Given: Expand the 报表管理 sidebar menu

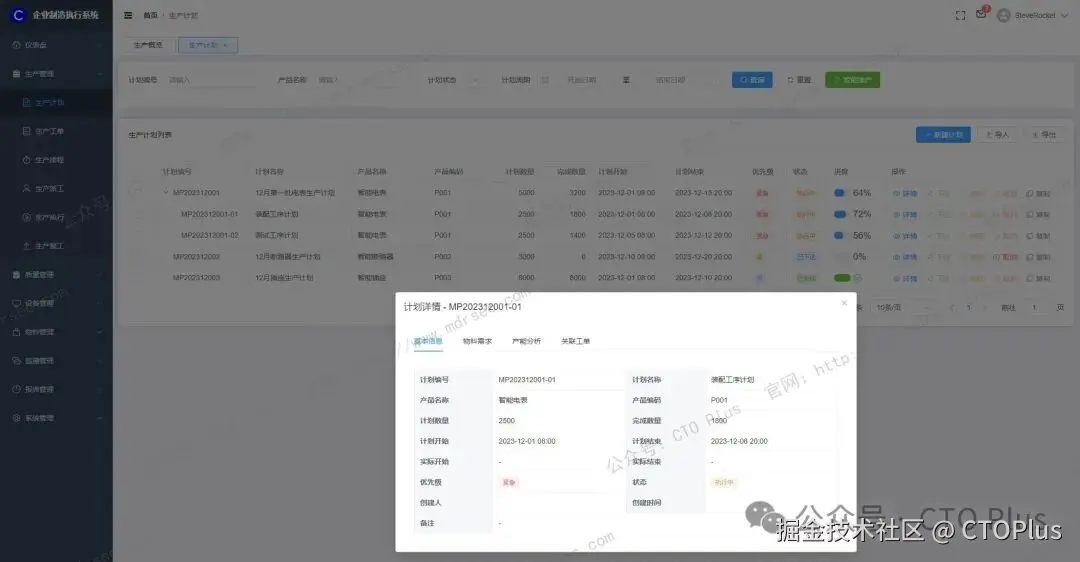Looking at the screenshot, I should (x=56, y=389).
